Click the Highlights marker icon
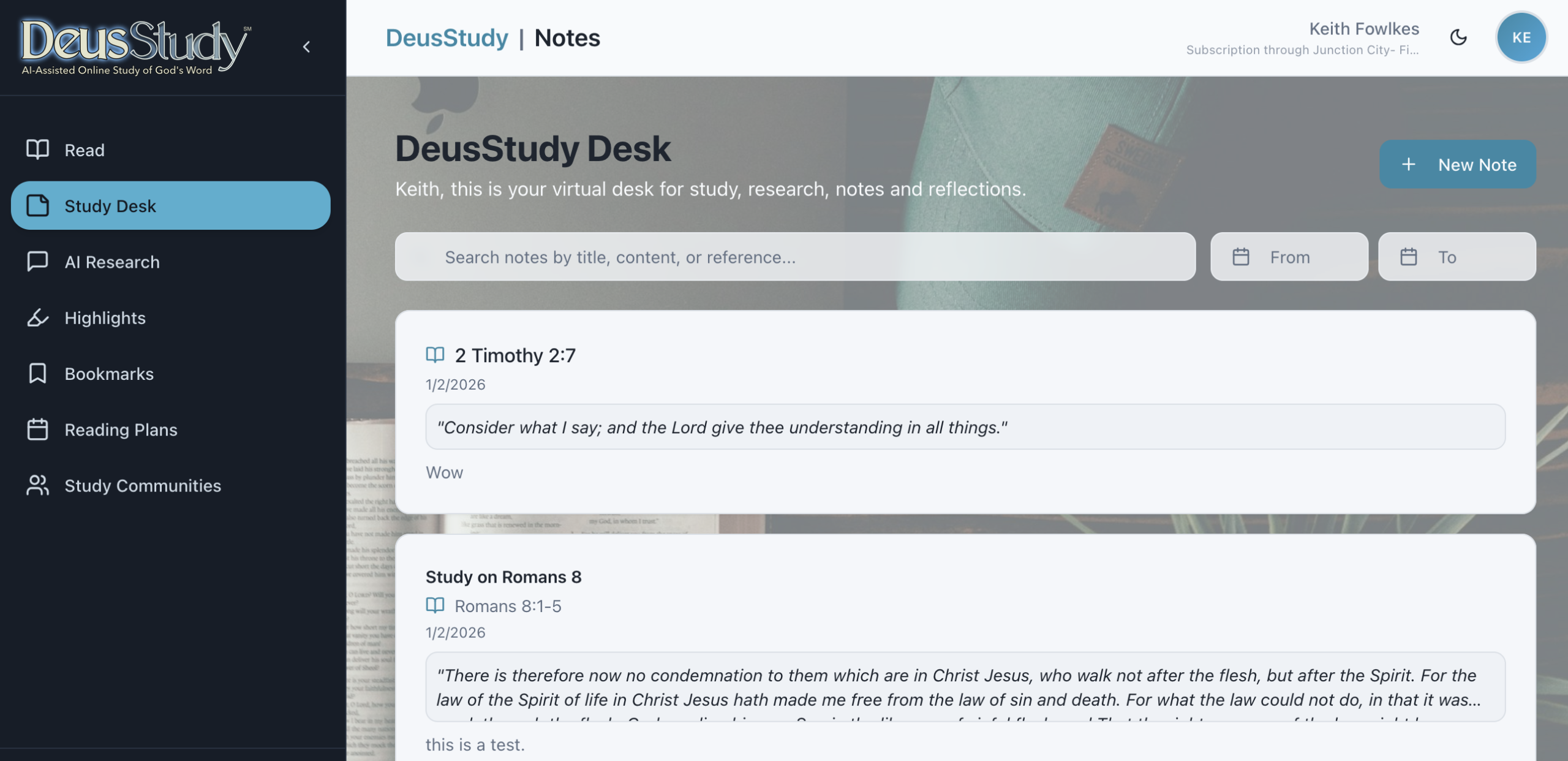 [37, 317]
